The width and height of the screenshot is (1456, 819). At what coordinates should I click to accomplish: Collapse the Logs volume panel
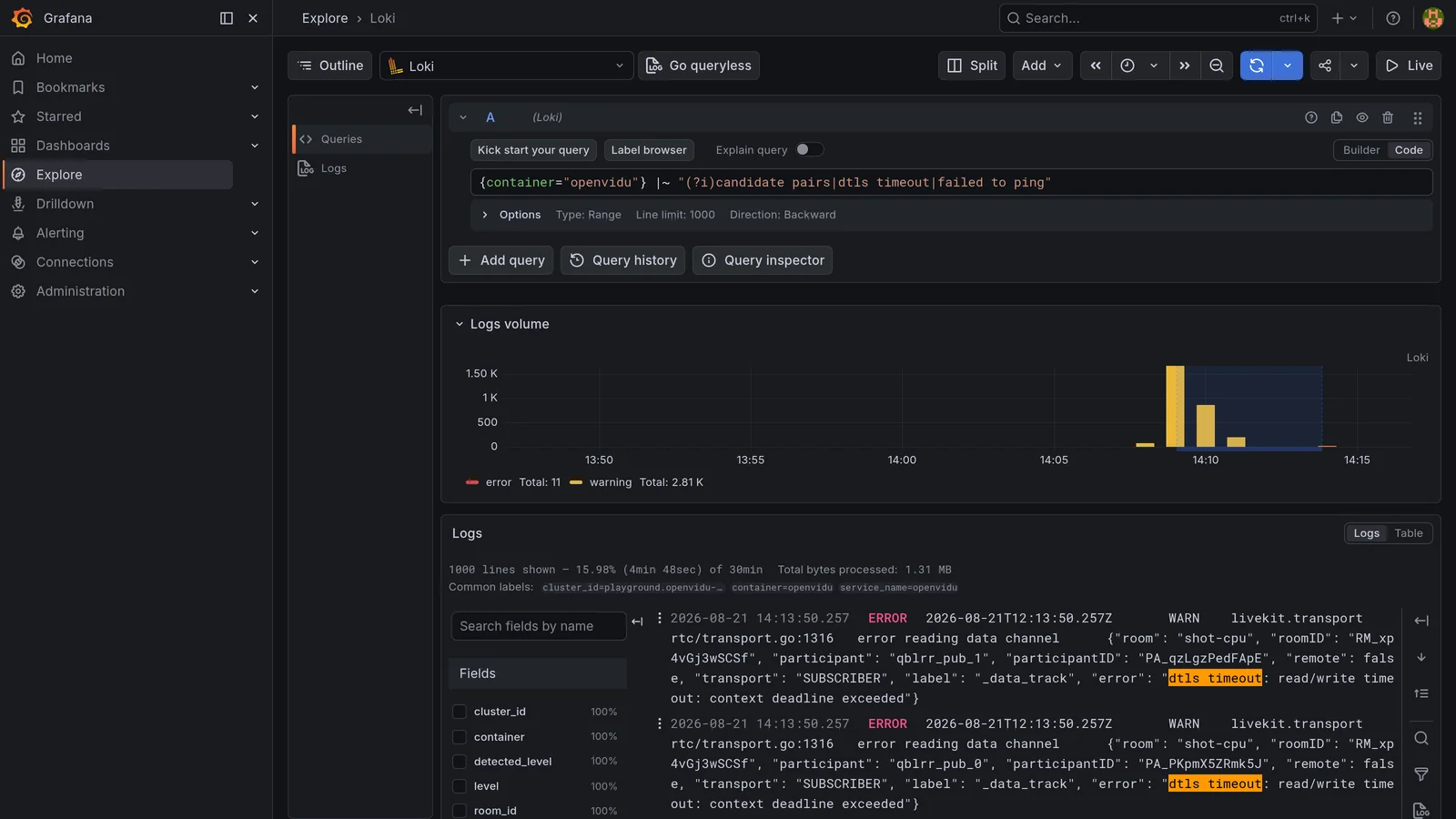[x=459, y=324]
